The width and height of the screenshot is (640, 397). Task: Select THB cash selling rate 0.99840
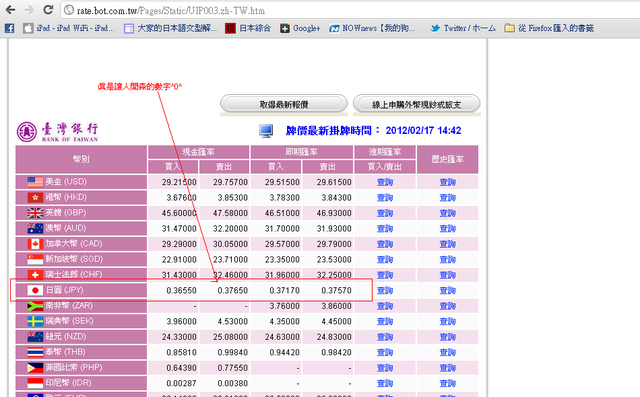(x=232, y=353)
